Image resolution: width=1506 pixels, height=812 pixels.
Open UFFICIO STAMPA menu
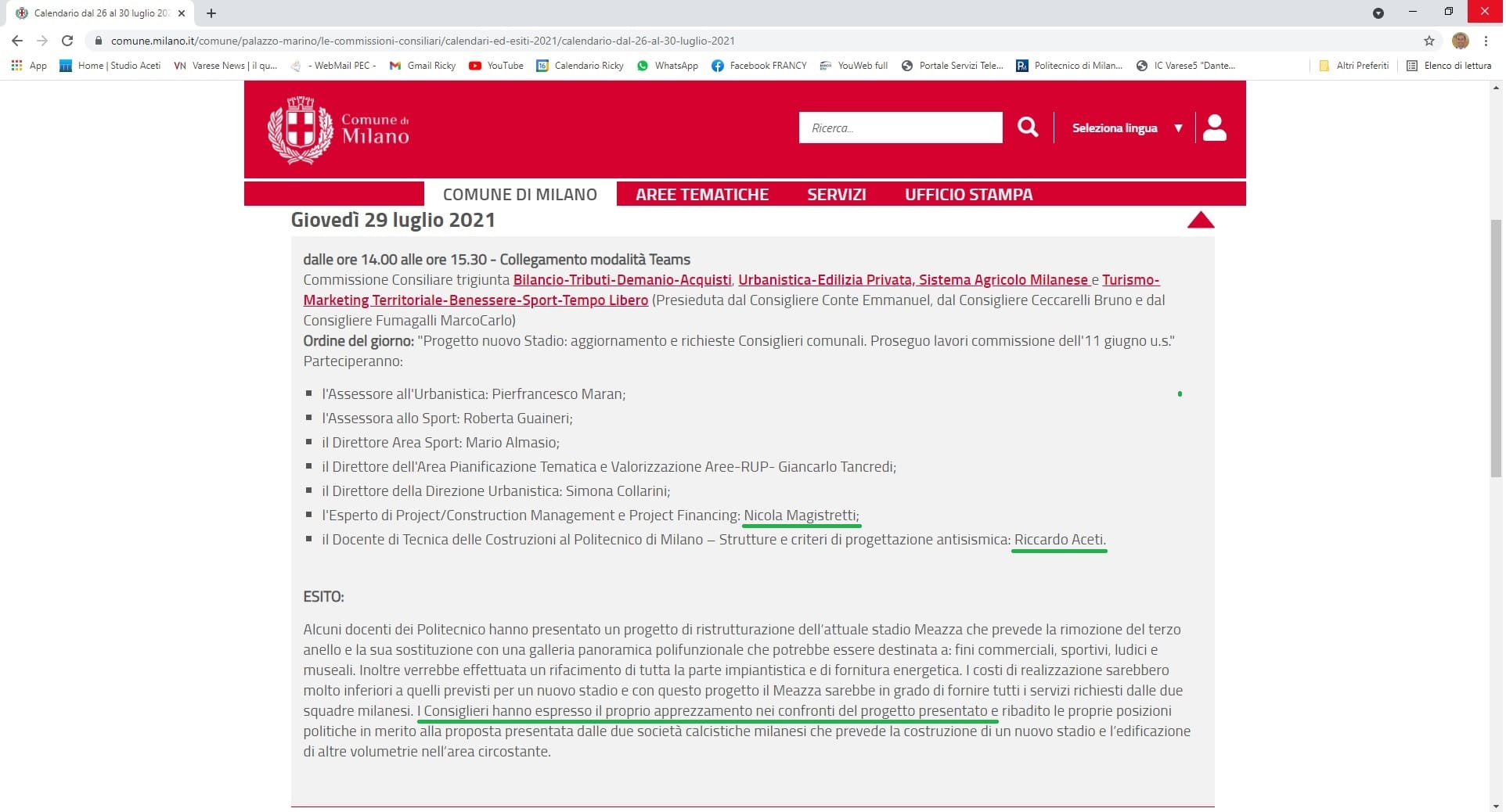pyautogui.click(x=968, y=194)
